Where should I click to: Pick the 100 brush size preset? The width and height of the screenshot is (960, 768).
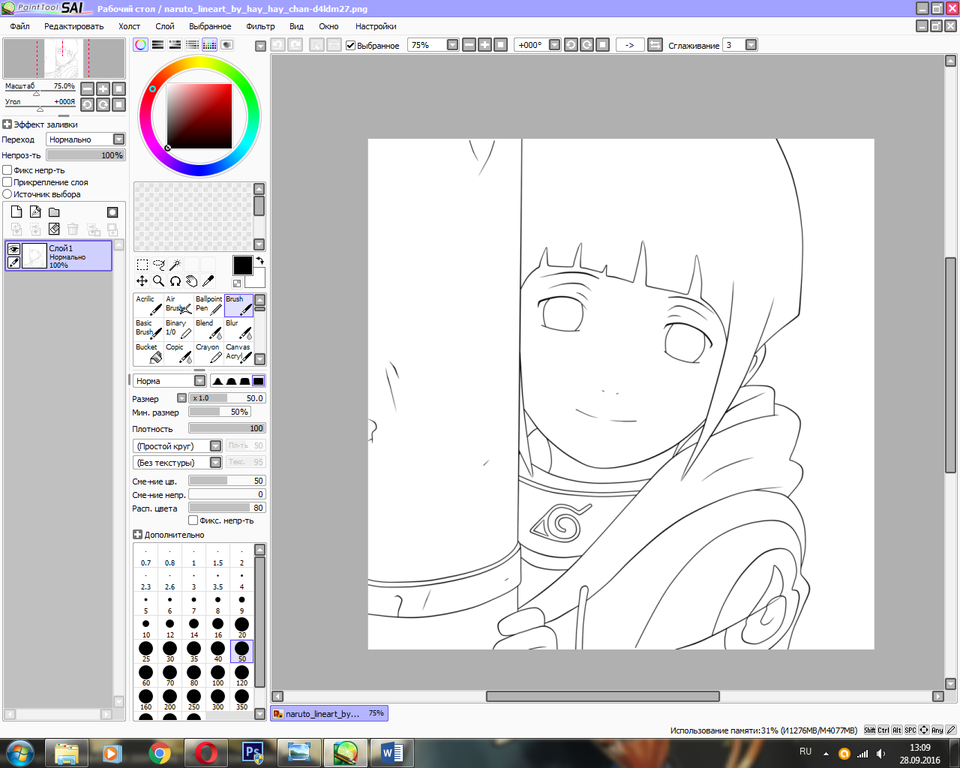click(x=218, y=676)
